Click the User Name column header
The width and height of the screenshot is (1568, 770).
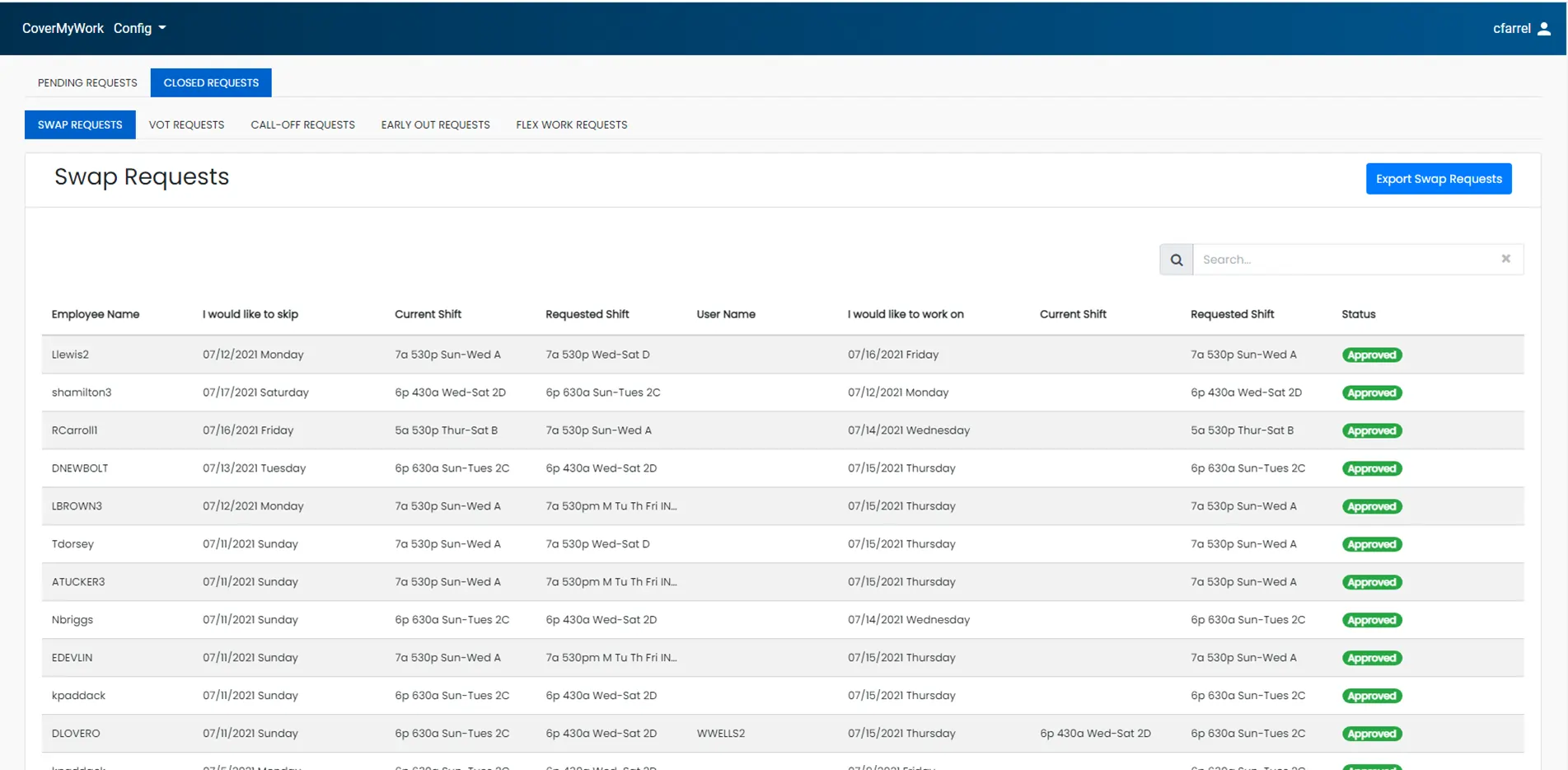point(726,314)
